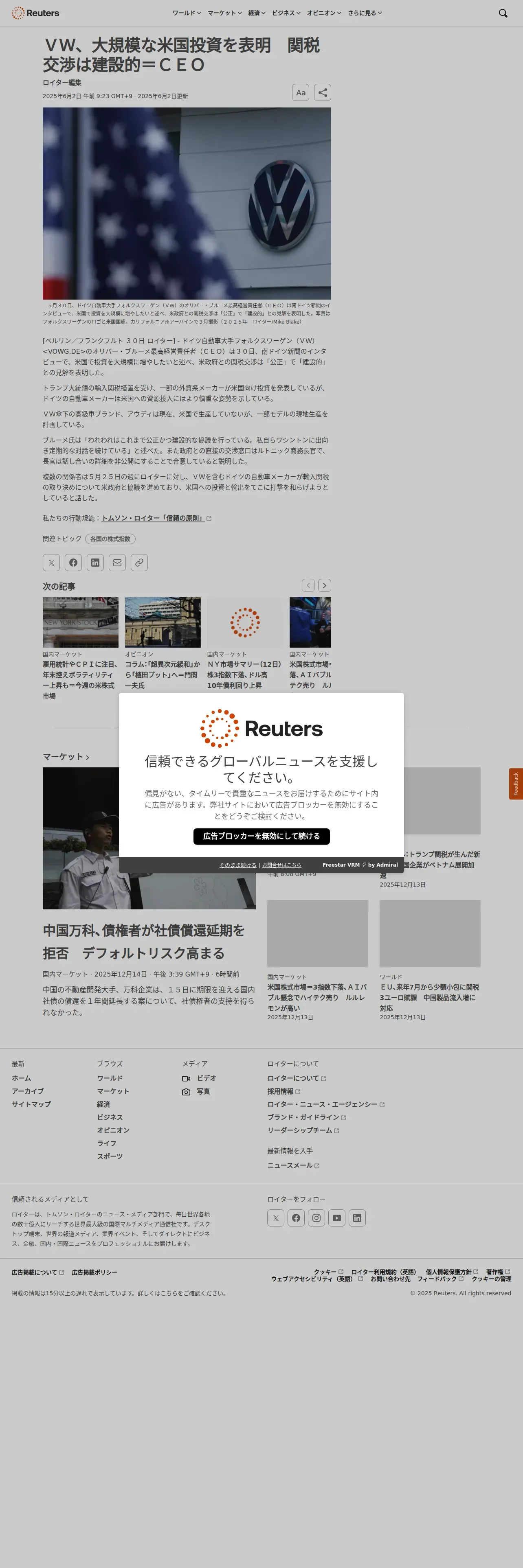The height and width of the screenshot is (1568, 523).
Task: Click お問合せはこちら link in the popup
Action: pos(281,865)
